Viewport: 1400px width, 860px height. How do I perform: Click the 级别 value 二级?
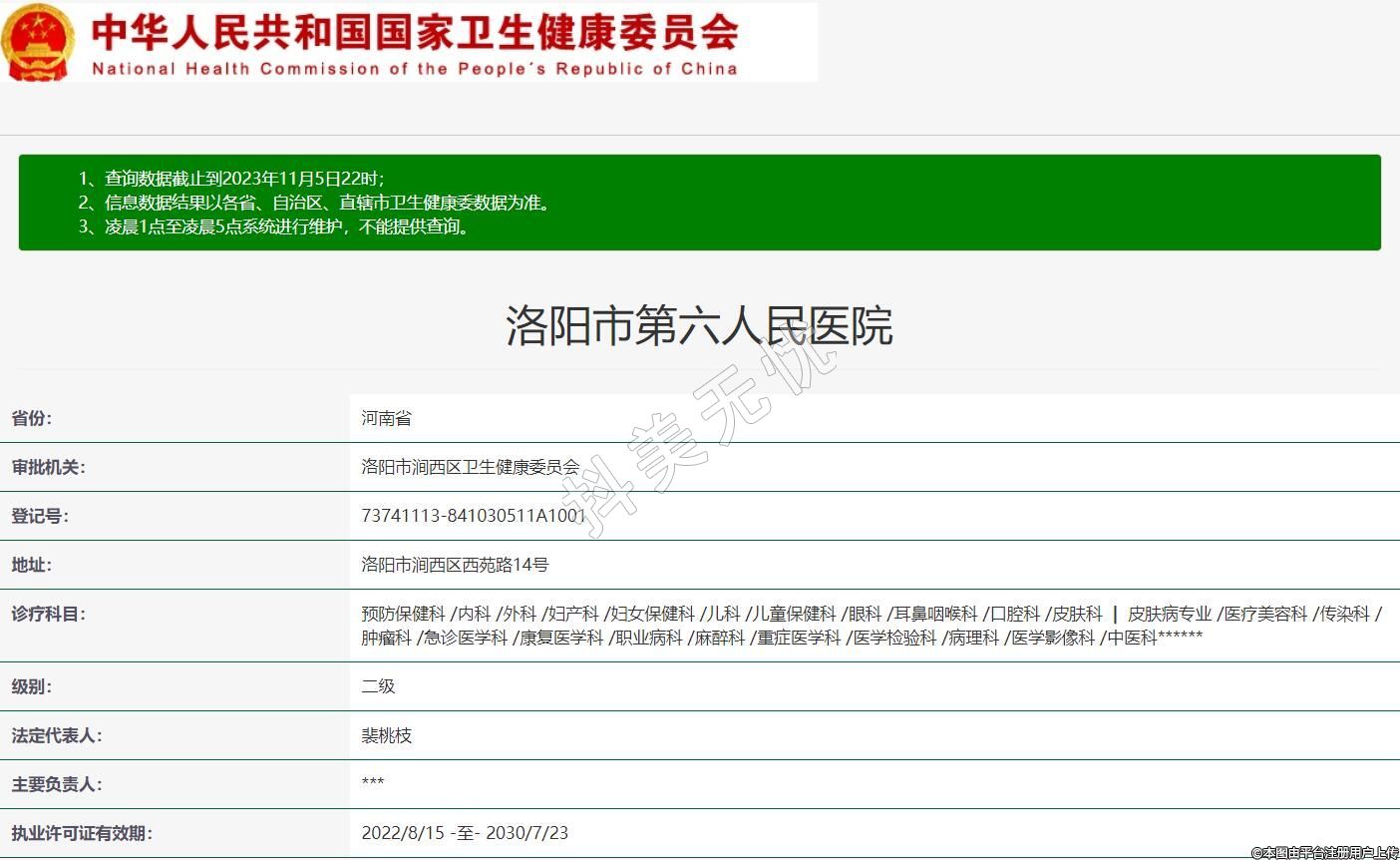pos(378,686)
